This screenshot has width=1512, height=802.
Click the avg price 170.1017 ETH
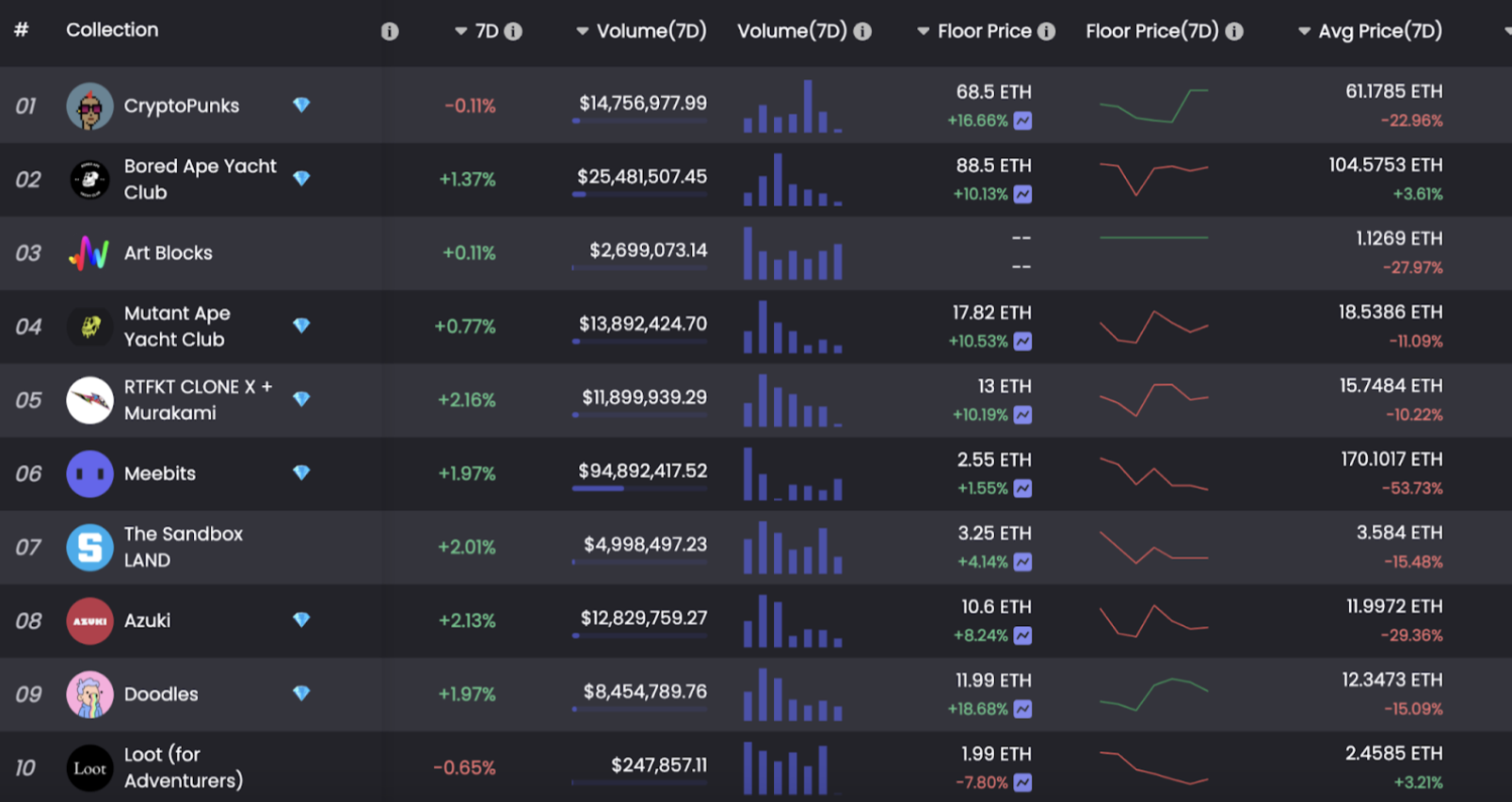coord(1391,459)
